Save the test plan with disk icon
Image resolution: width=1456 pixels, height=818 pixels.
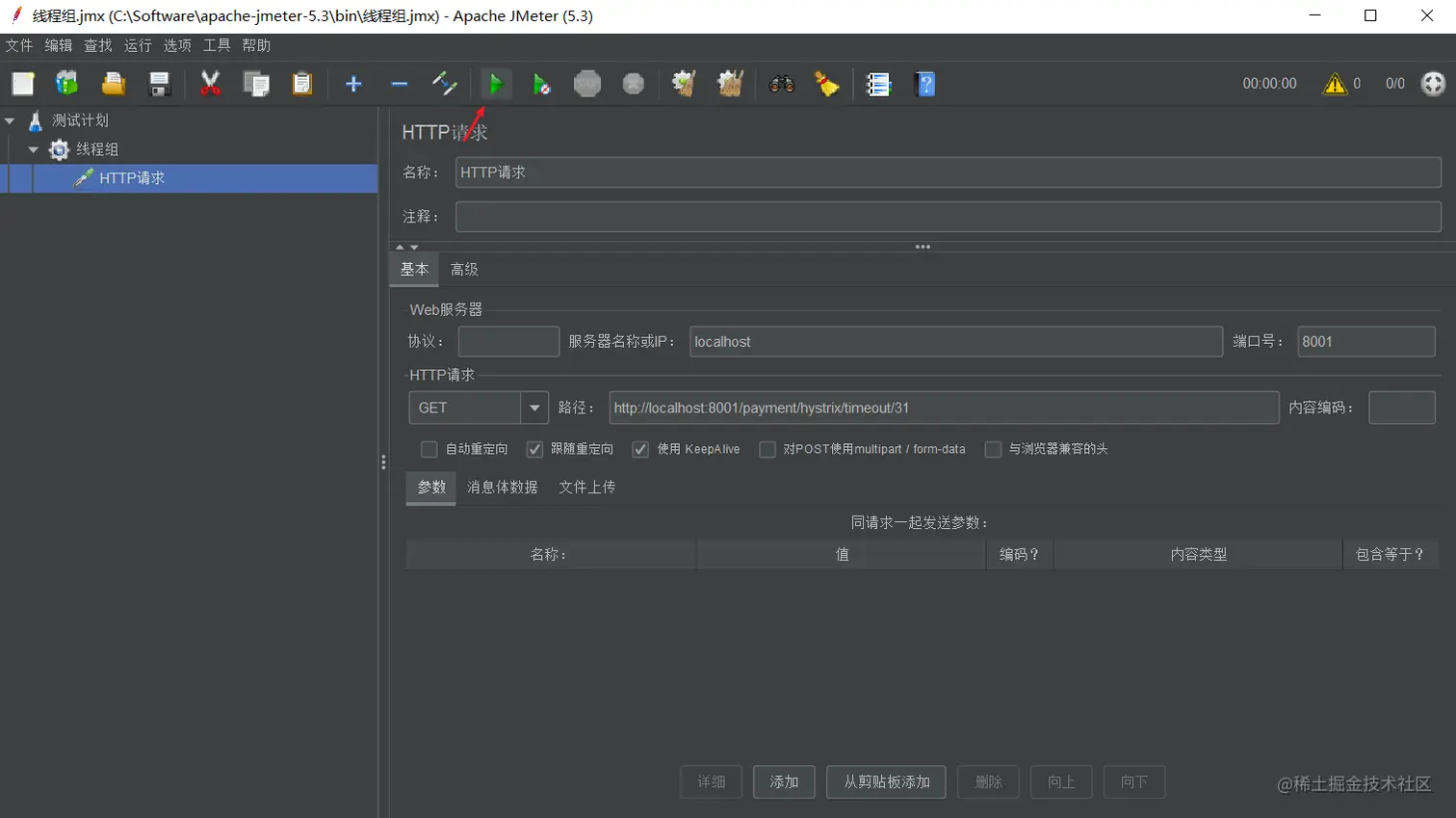[159, 84]
